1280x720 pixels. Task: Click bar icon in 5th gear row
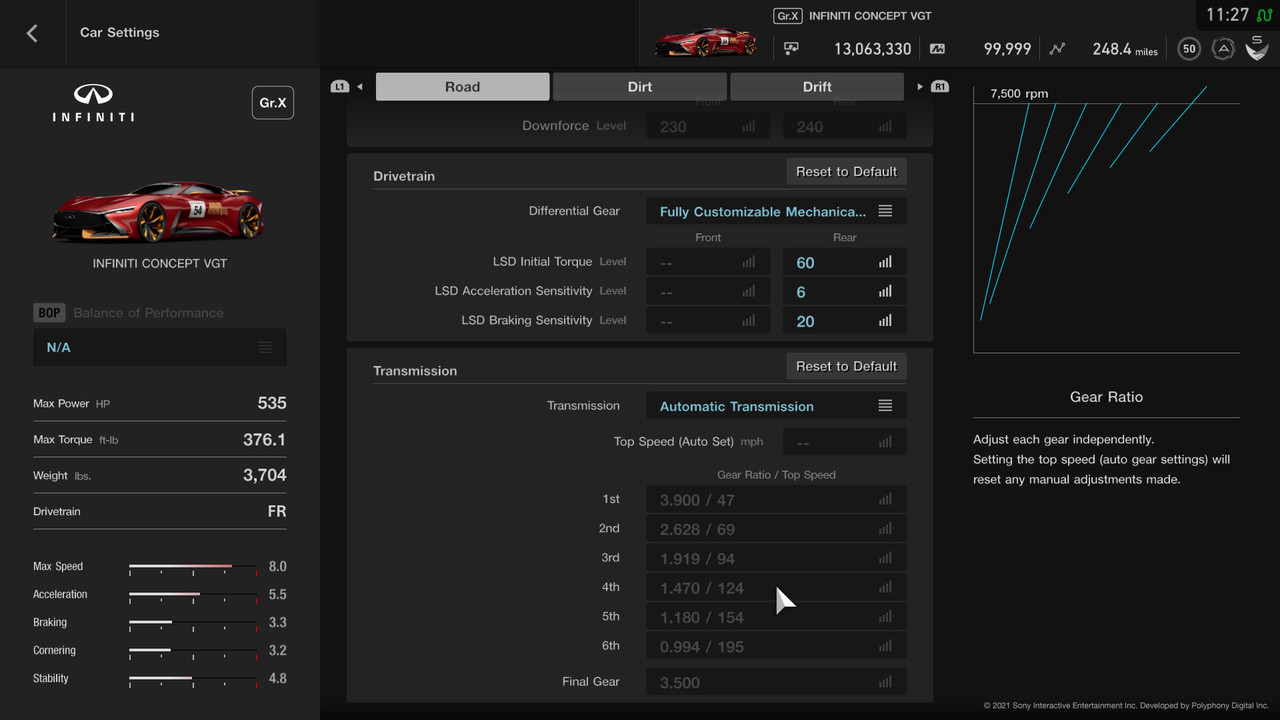coord(885,617)
